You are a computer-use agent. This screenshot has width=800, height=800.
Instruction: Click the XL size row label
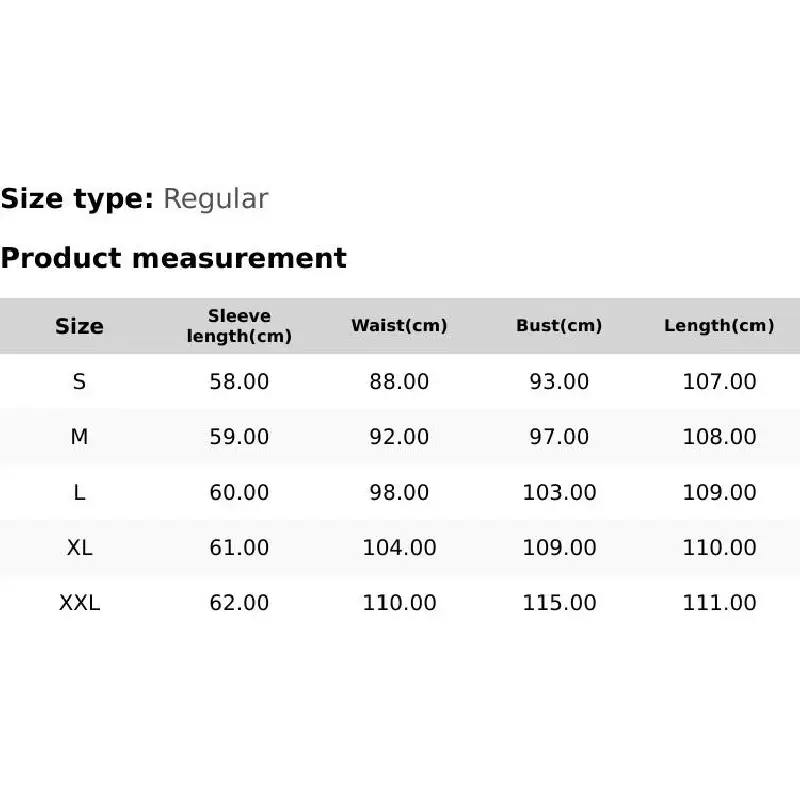79,548
